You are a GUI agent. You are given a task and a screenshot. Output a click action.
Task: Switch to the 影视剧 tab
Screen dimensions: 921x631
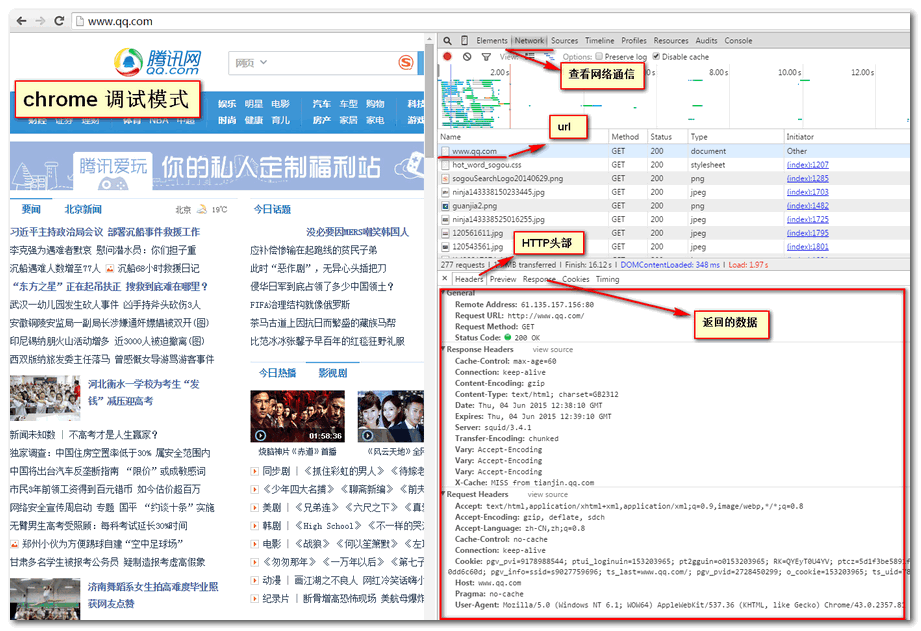(332, 373)
